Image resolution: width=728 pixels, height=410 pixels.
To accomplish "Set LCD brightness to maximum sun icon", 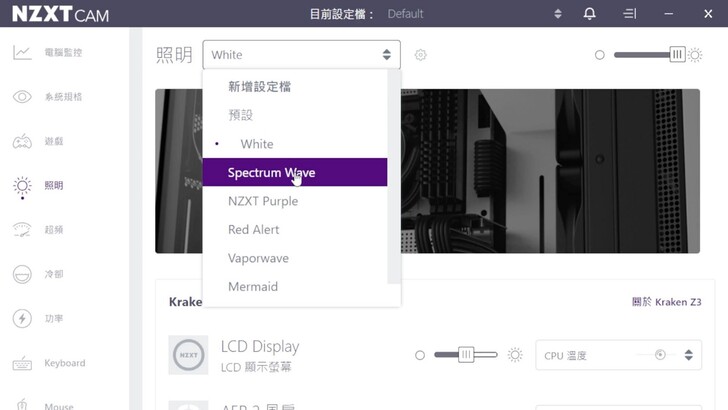I will pyautogui.click(x=515, y=355).
